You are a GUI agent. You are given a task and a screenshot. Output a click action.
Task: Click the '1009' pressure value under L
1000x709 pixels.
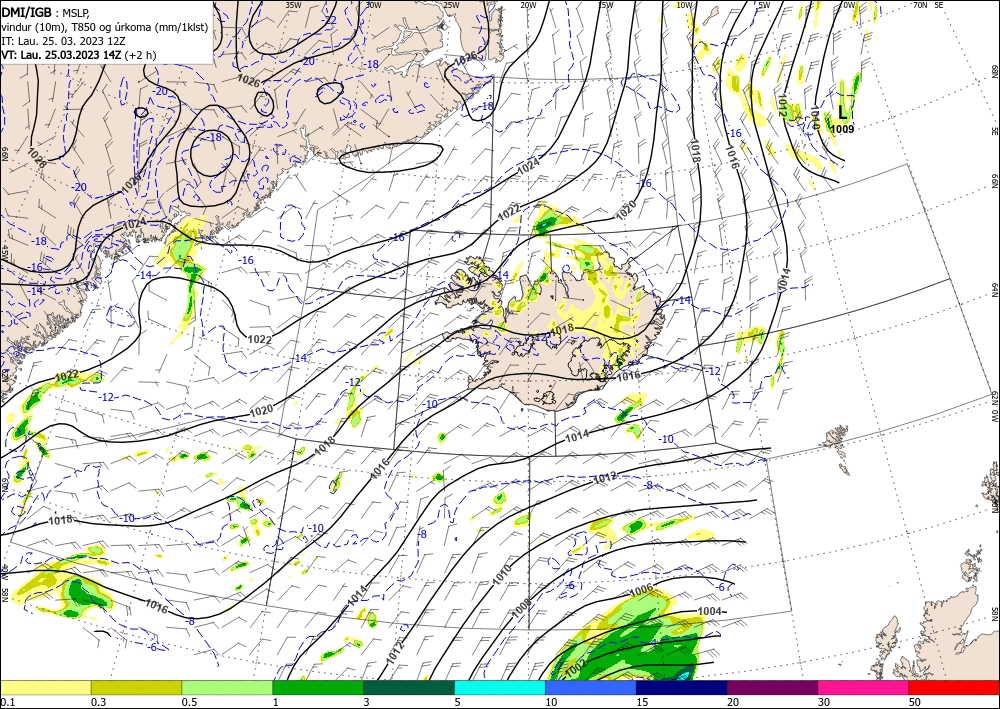pyautogui.click(x=842, y=129)
